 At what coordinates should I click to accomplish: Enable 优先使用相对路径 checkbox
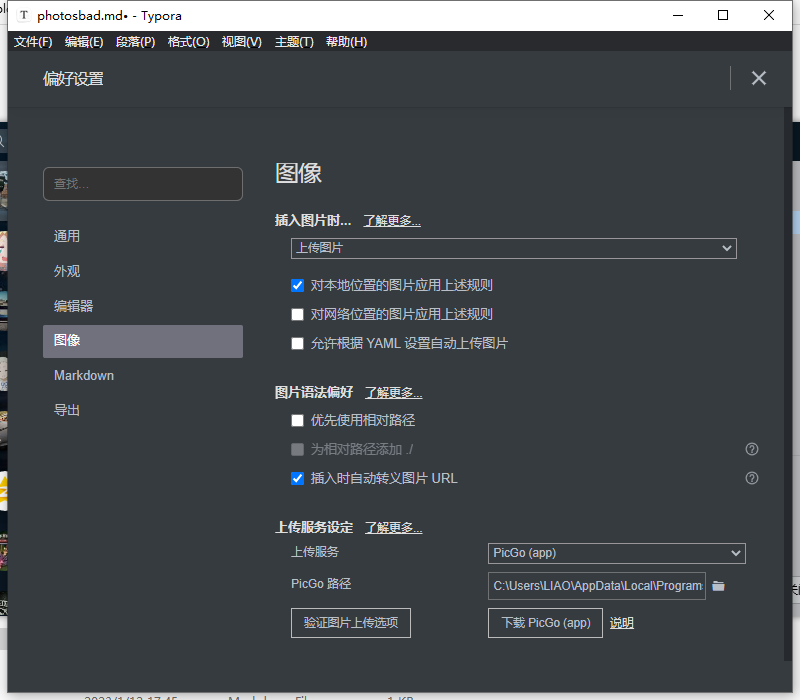297,420
